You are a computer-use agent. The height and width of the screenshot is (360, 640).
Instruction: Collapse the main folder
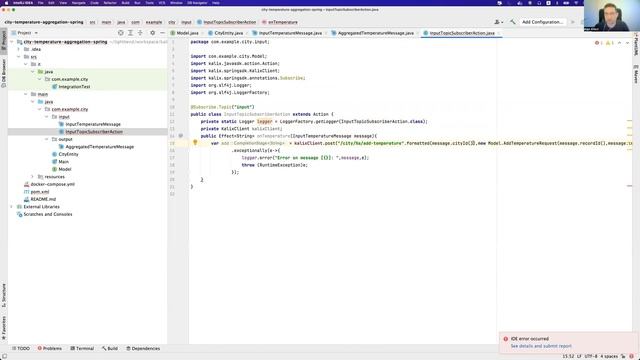point(26,94)
